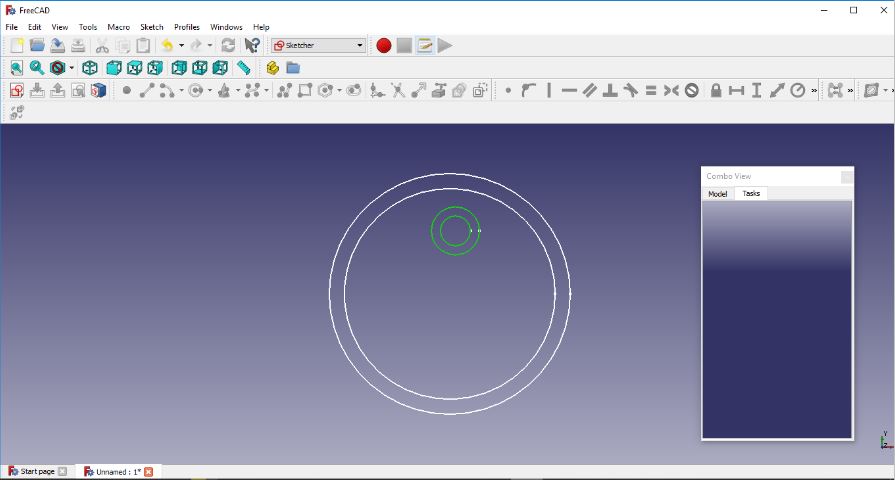The image size is (895, 480).
Task: Apply the Lock constraint padlock icon
Action: (716, 90)
